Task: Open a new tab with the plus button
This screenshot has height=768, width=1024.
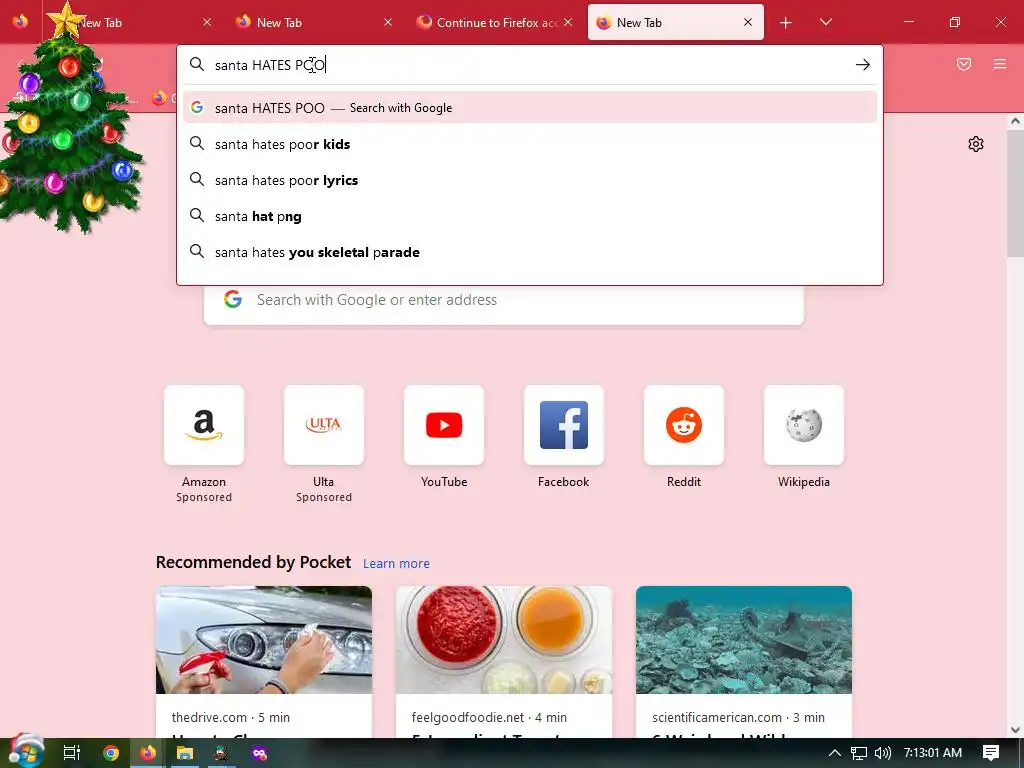Action: pos(786,23)
